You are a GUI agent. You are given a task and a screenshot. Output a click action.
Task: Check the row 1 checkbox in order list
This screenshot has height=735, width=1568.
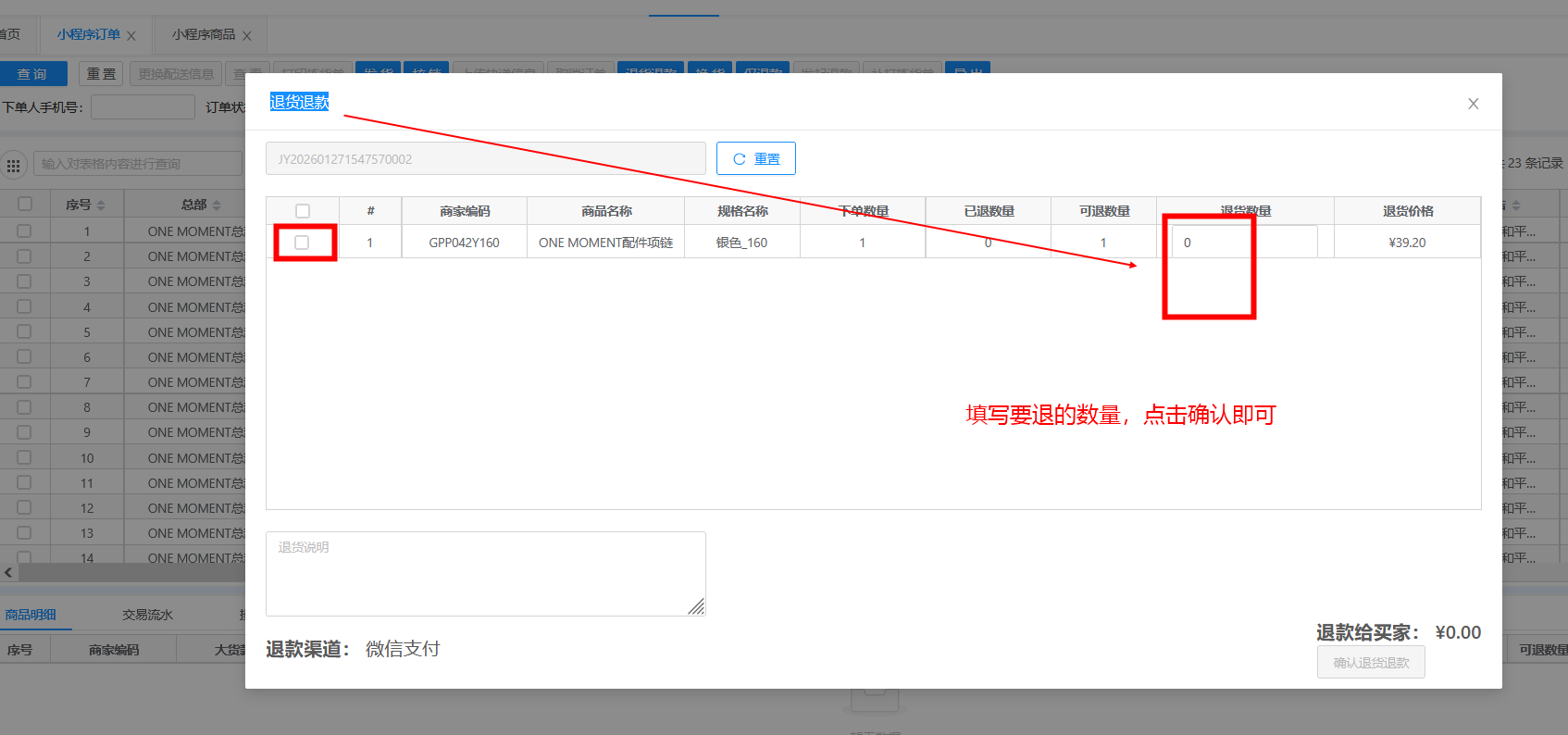tap(25, 231)
